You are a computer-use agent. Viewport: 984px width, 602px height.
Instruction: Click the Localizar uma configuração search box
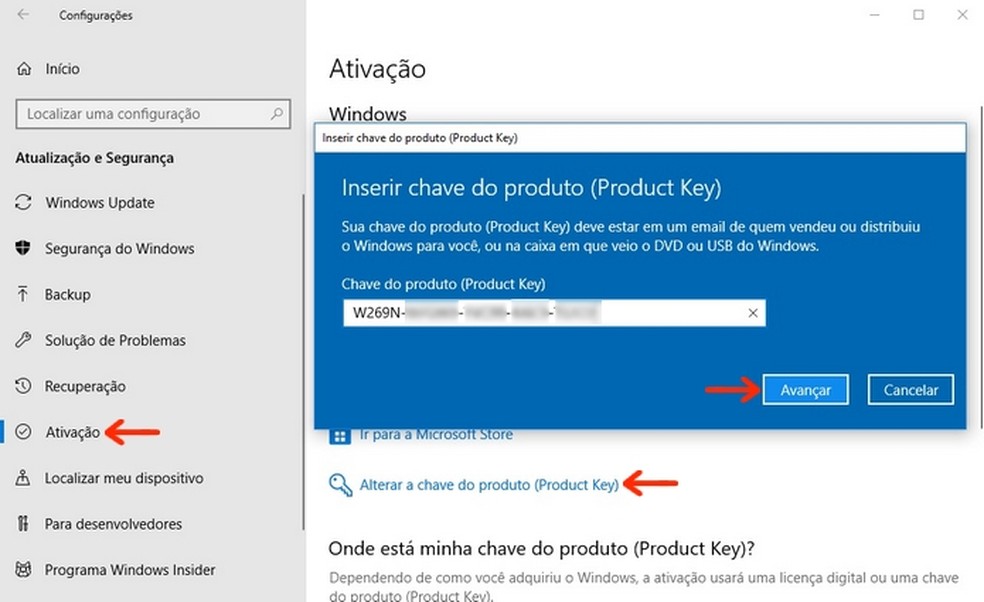140,114
